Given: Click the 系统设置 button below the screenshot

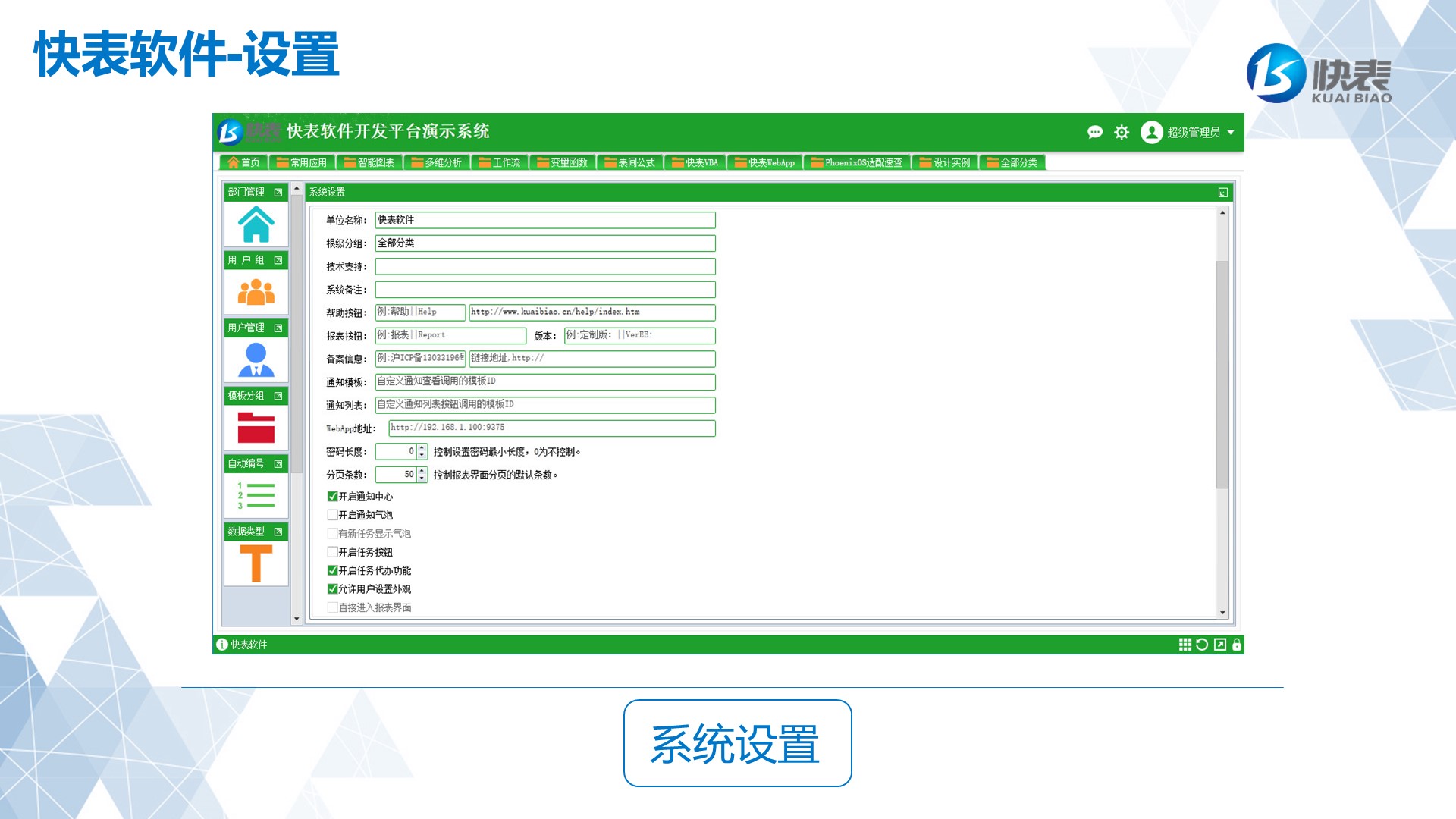Looking at the screenshot, I should [x=737, y=743].
